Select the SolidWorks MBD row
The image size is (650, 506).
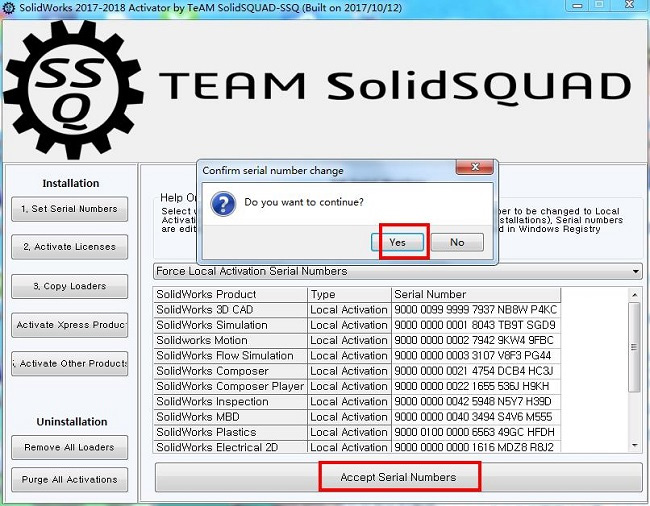pyautogui.click(x=357, y=417)
